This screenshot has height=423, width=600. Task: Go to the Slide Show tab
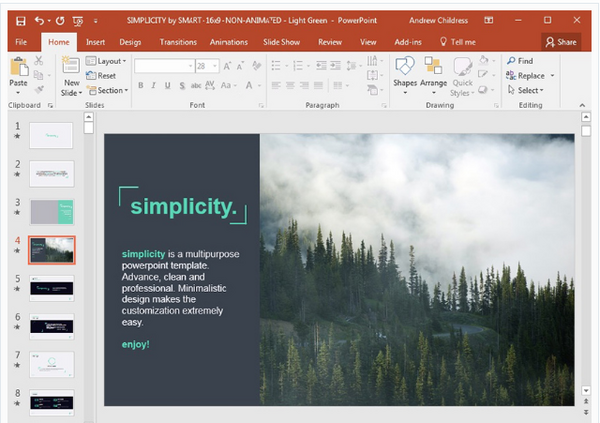point(281,42)
